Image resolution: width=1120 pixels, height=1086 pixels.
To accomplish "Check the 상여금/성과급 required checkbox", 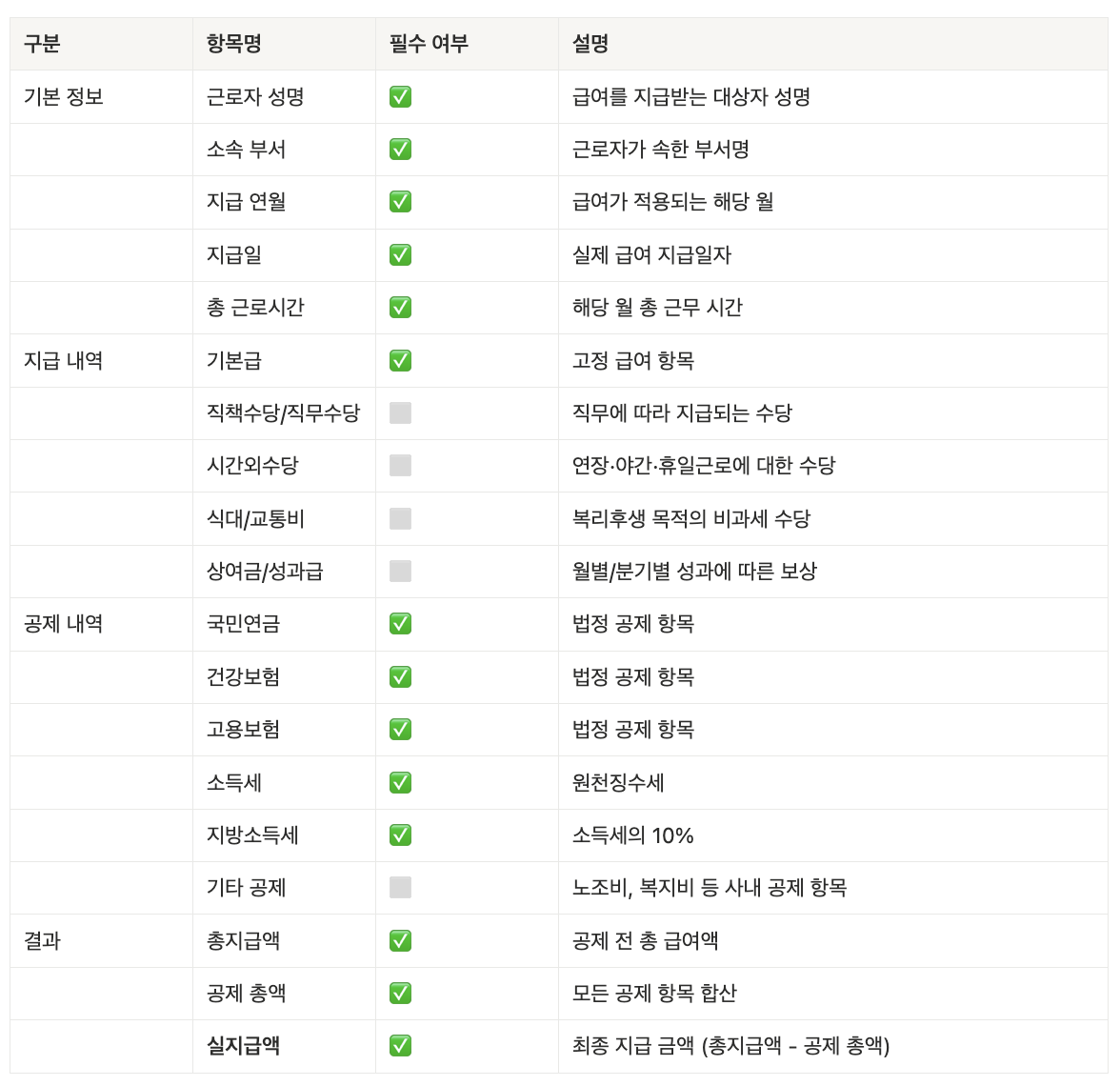I will pos(400,572).
